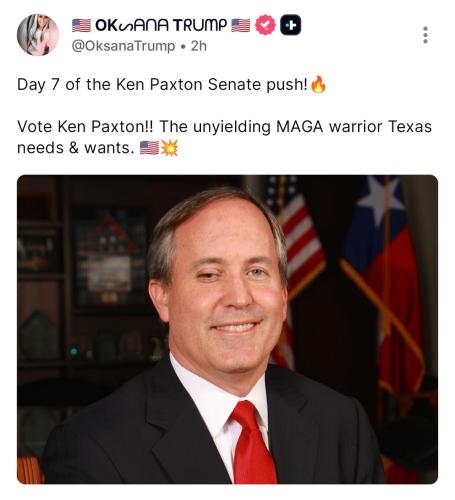Open the OKSANA TRUMP display name link
455x500 pixels.
point(161,25)
